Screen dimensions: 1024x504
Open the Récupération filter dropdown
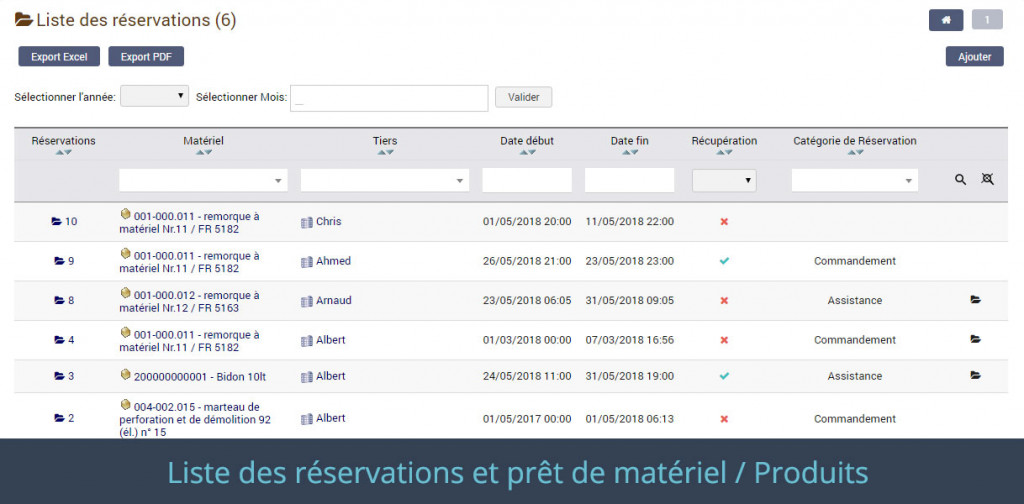pos(724,180)
